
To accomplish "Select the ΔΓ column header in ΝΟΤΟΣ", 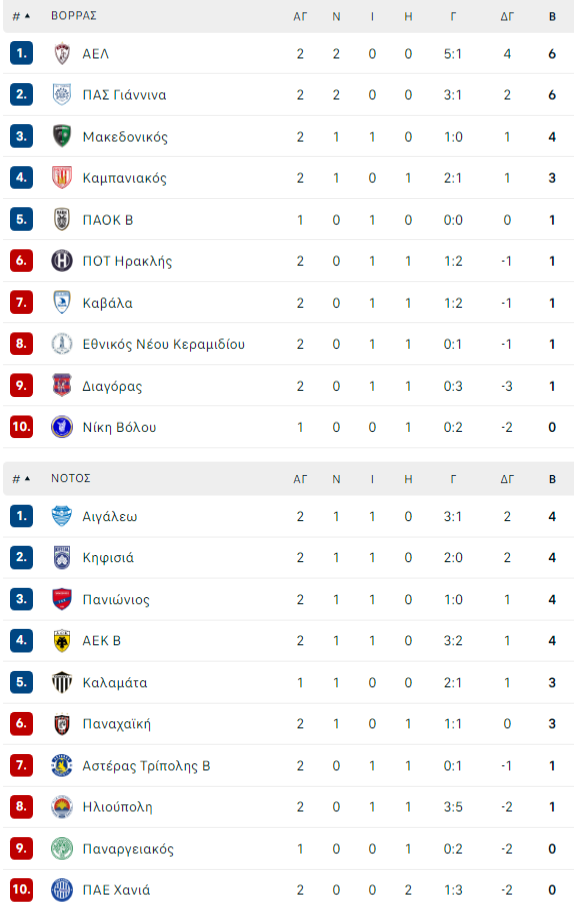I will click(507, 479).
